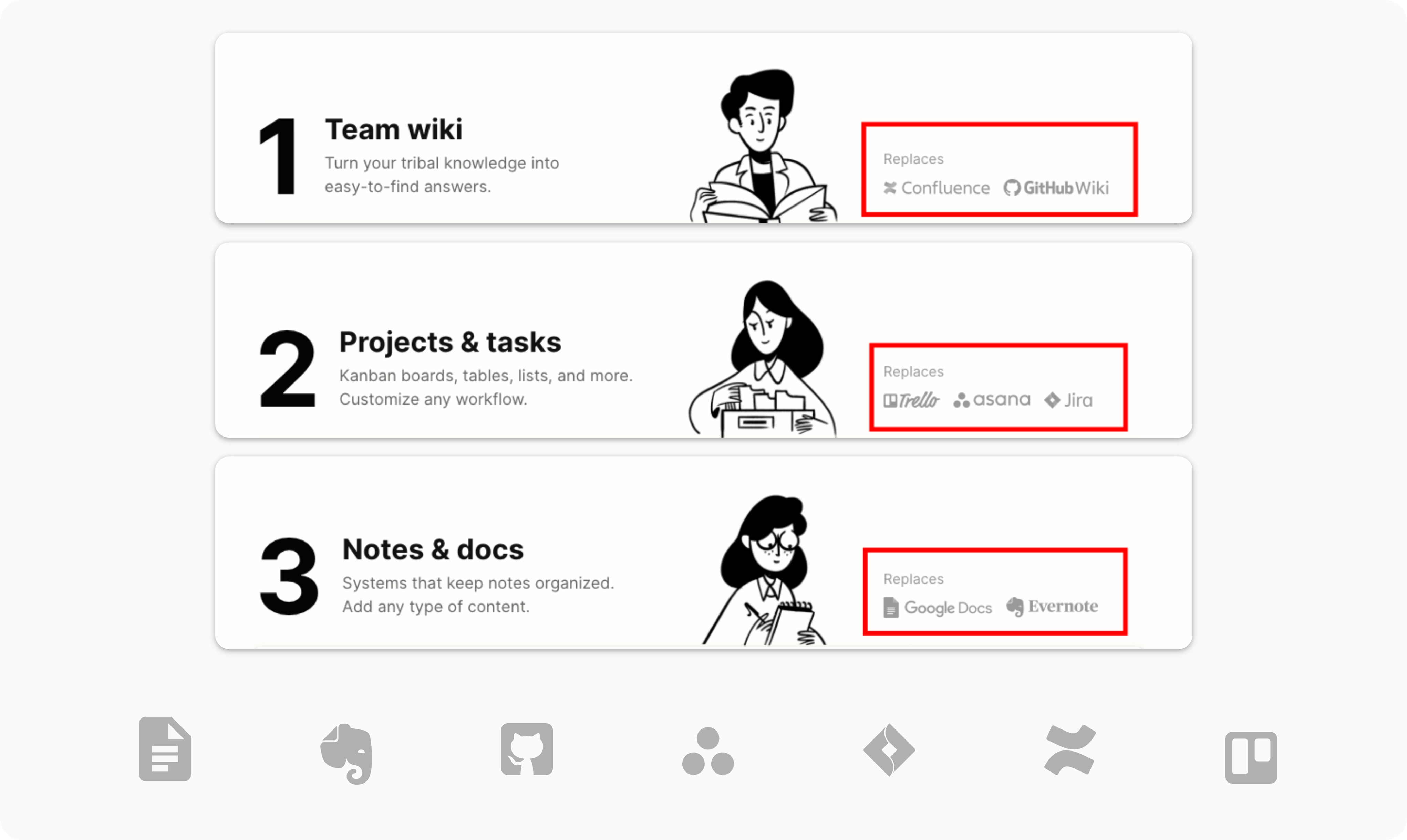
Task: Click the woman with file box illustration
Action: tap(762, 358)
